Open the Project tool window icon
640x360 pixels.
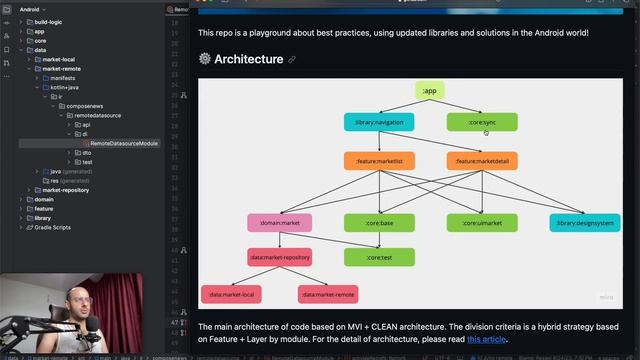(x=7, y=9)
